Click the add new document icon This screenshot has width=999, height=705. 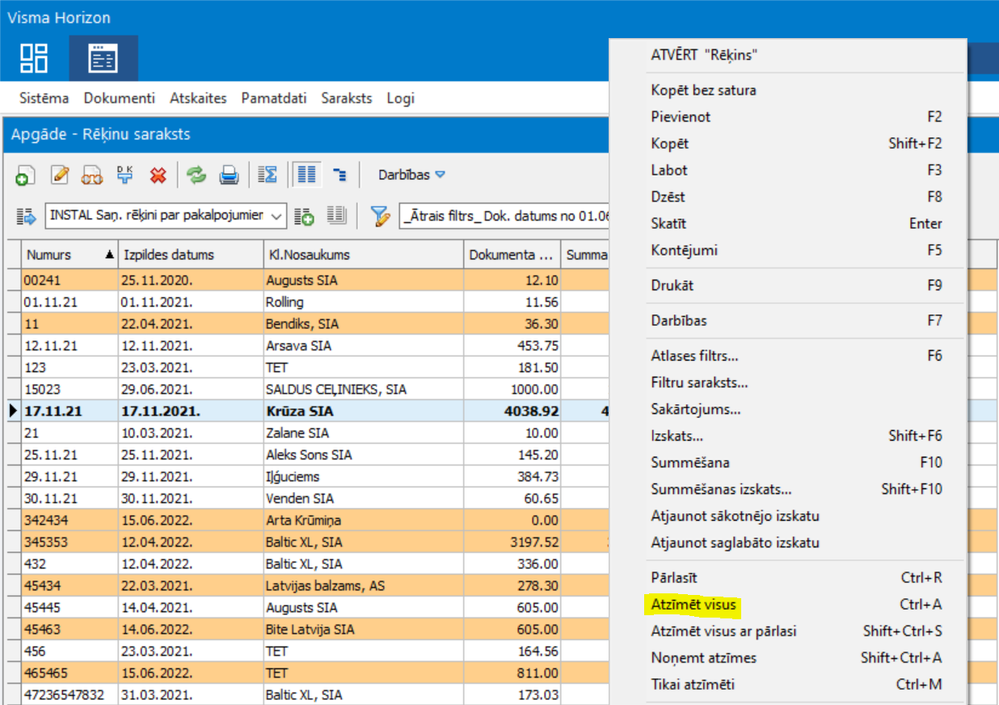pyautogui.click(x=25, y=175)
